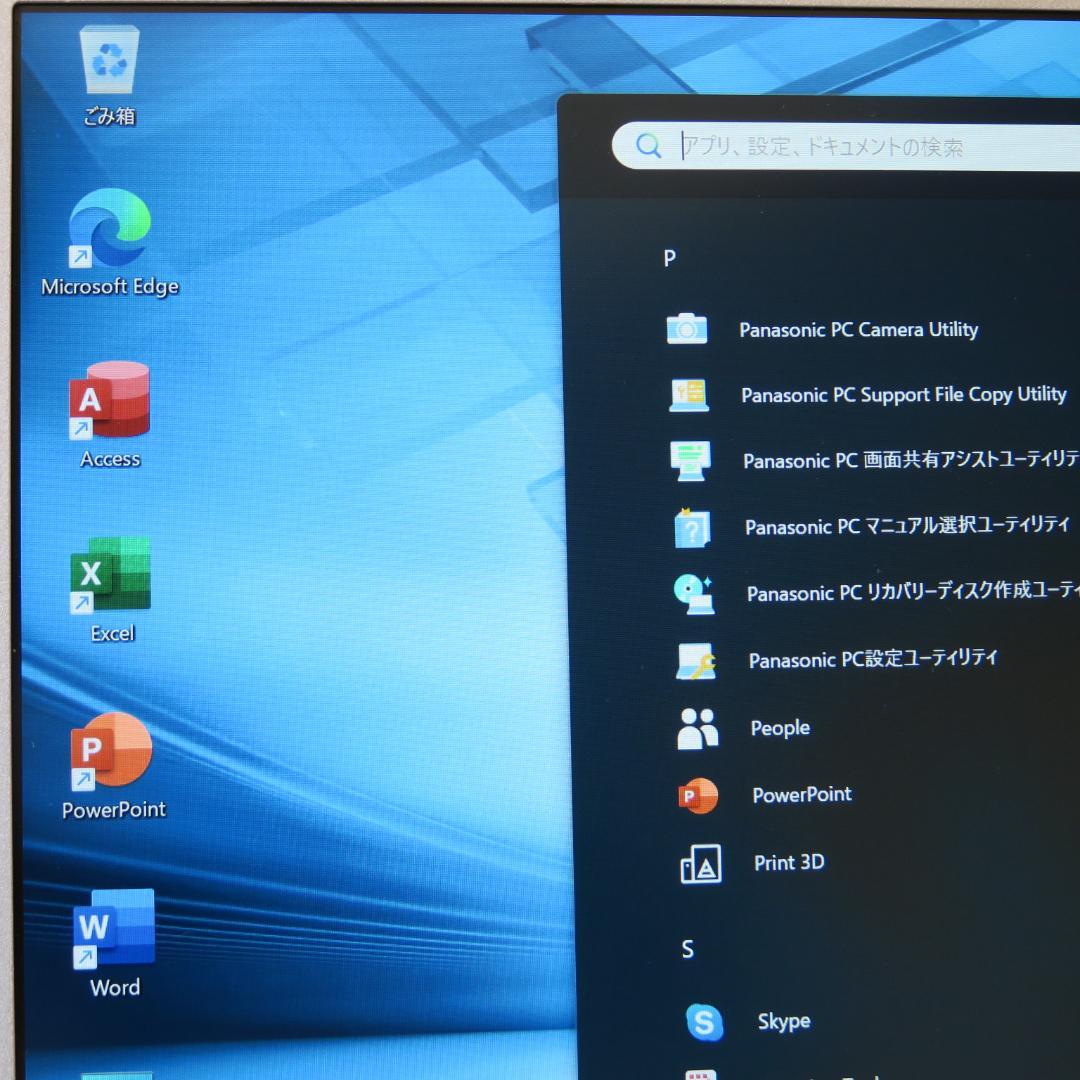Click the Microsoft Edge desktop label text
The height and width of the screenshot is (1080, 1080).
pyautogui.click(x=110, y=287)
